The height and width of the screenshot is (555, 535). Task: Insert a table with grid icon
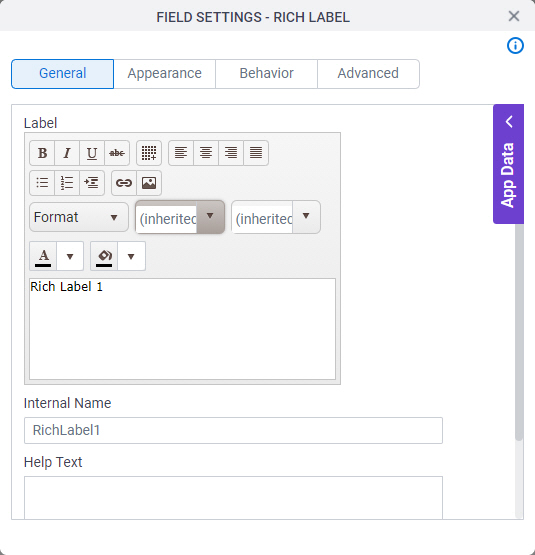point(149,153)
